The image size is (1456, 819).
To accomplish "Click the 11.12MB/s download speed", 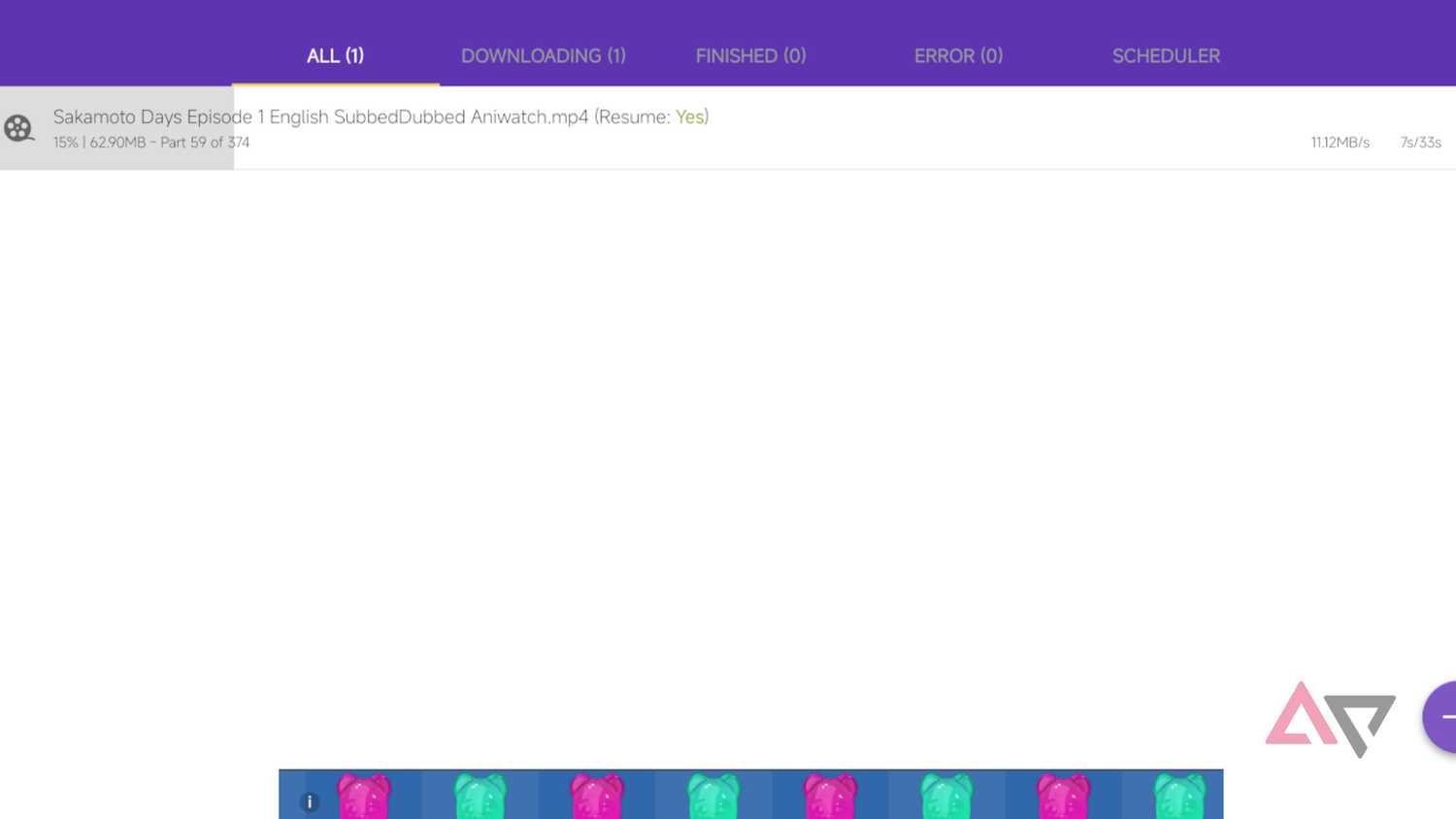I will [x=1340, y=143].
